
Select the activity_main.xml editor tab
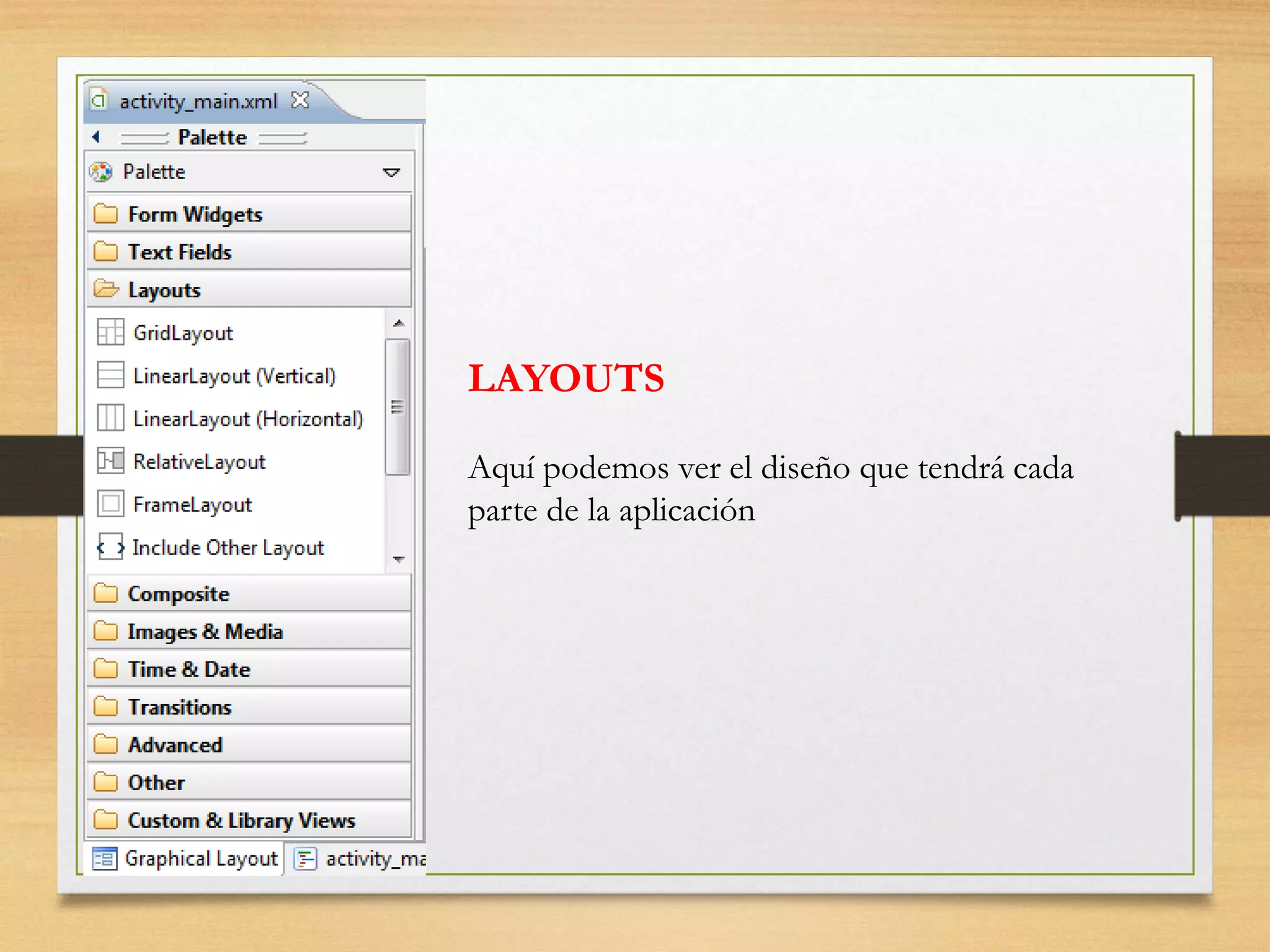(x=198, y=100)
